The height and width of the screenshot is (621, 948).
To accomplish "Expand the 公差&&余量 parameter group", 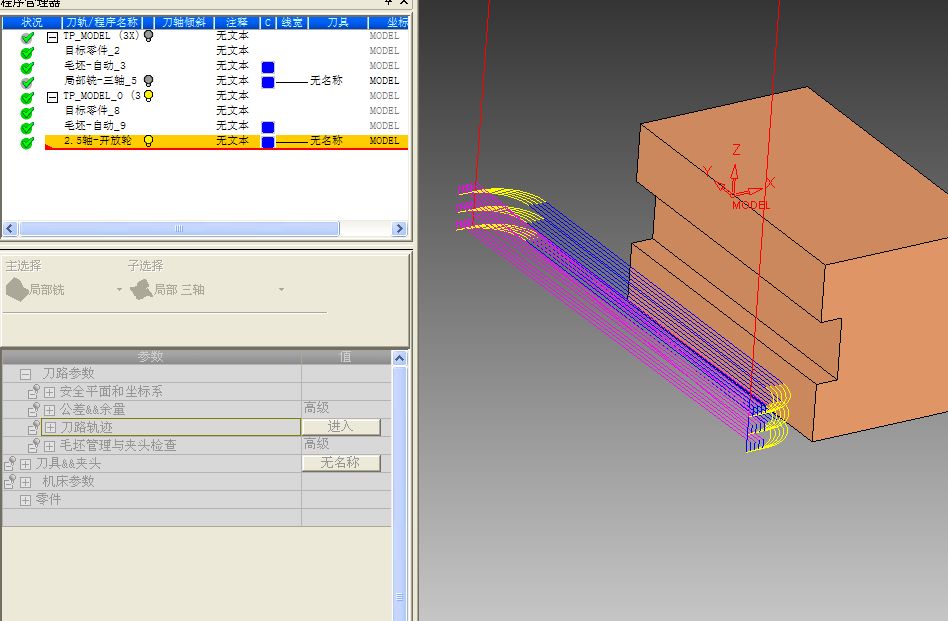I will click(50, 411).
